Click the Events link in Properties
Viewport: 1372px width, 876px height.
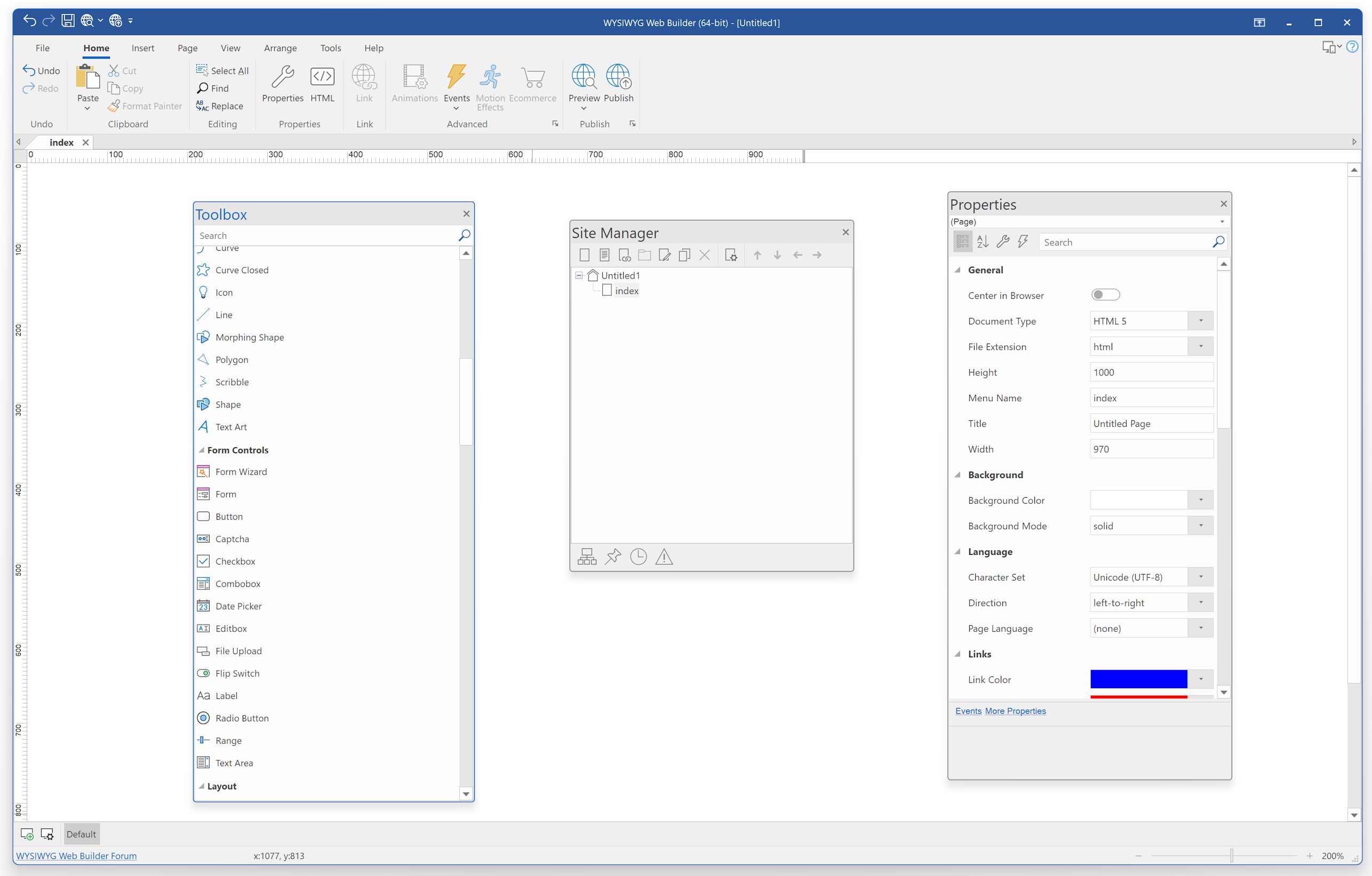[968, 711]
